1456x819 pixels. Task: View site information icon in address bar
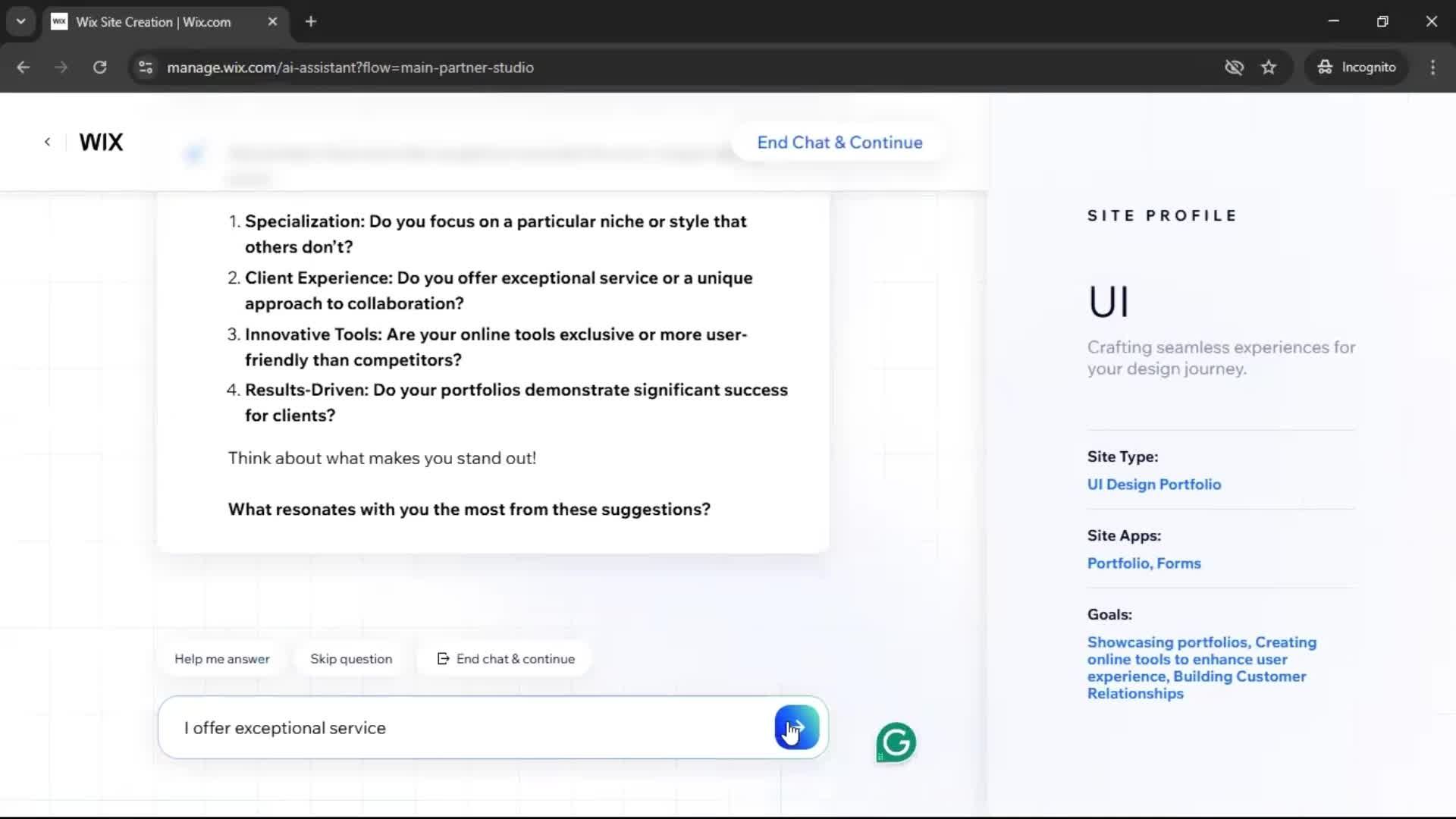click(146, 67)
